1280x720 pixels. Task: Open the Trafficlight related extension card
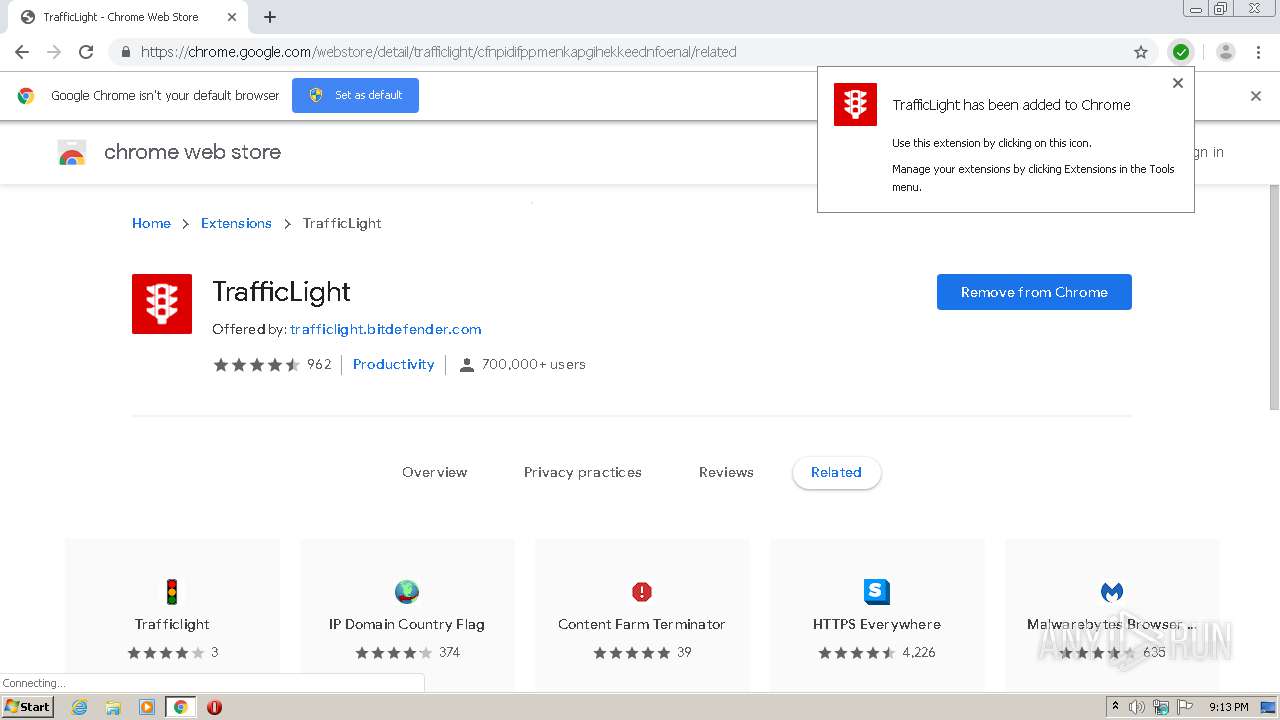pos(172,614)
